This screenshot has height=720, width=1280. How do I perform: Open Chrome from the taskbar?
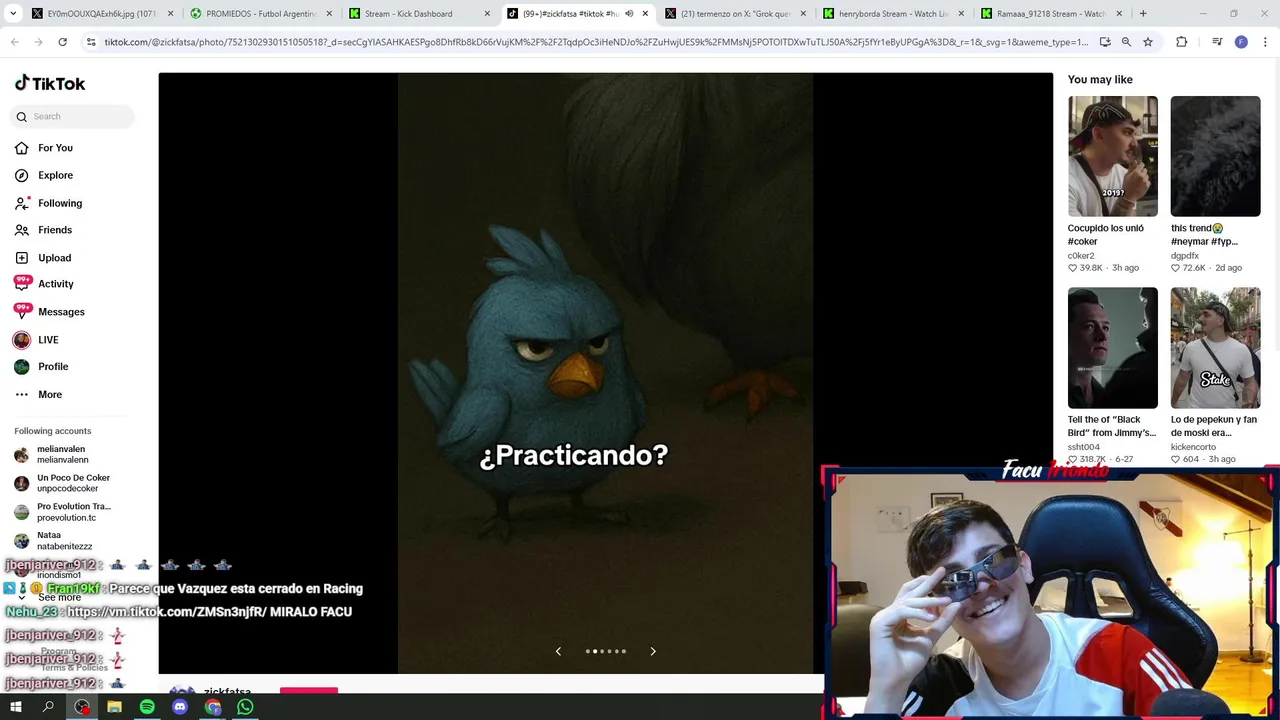213,707
